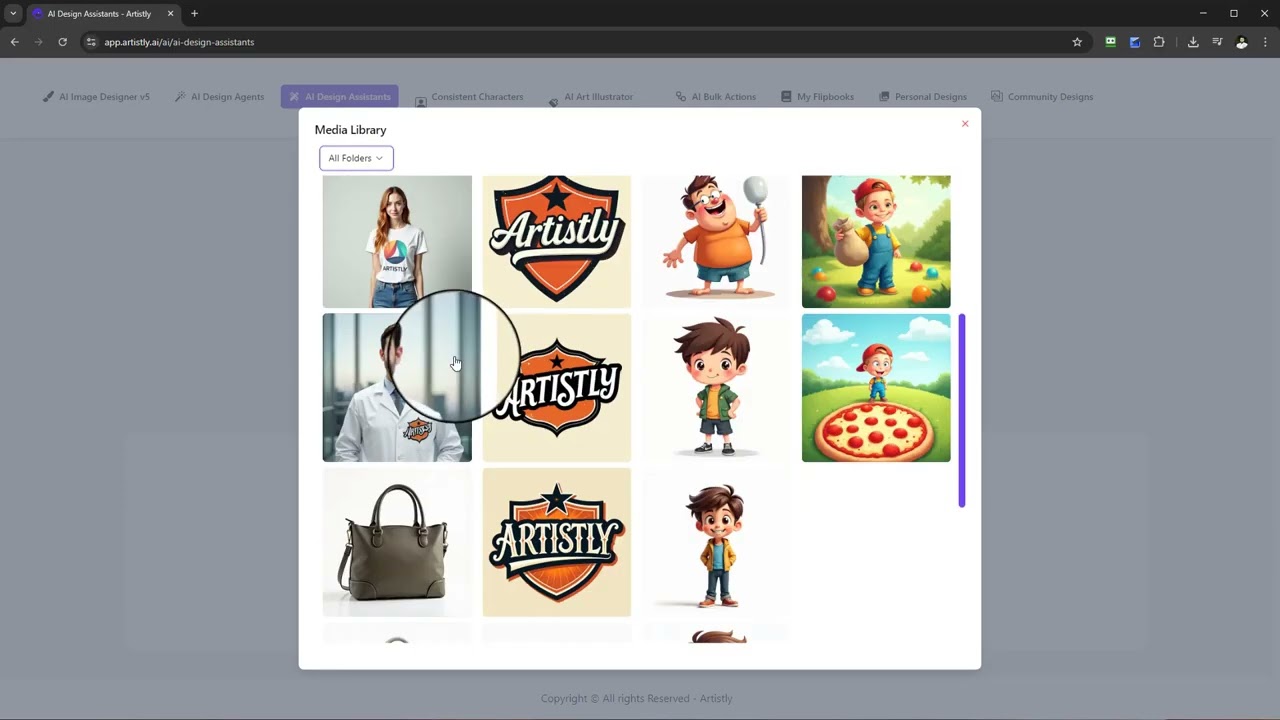Open a new browser tab
This screenshot has height=720, width=1280.
click(194, 14)
